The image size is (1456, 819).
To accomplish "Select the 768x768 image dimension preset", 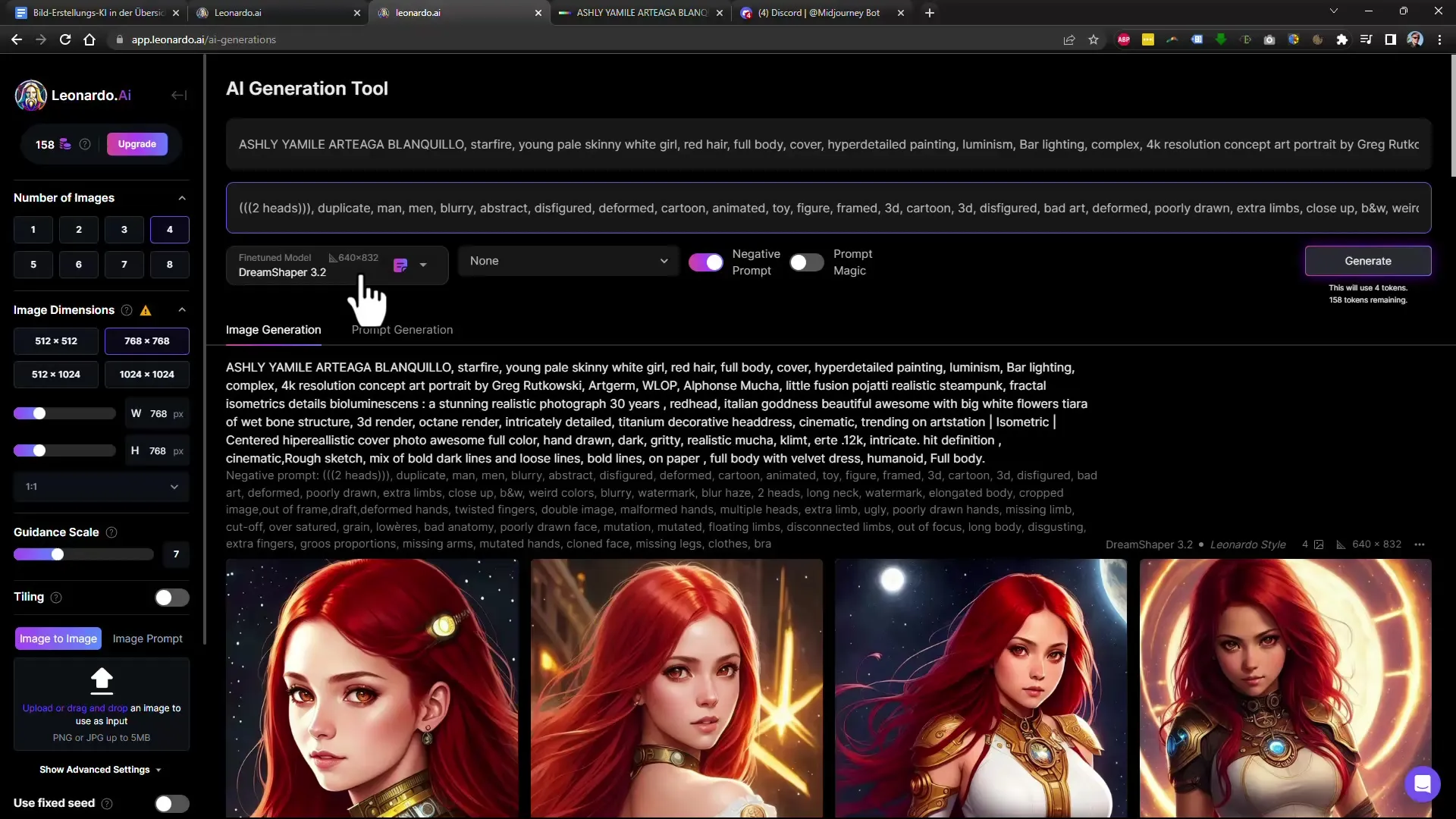I will pos(146,341).
